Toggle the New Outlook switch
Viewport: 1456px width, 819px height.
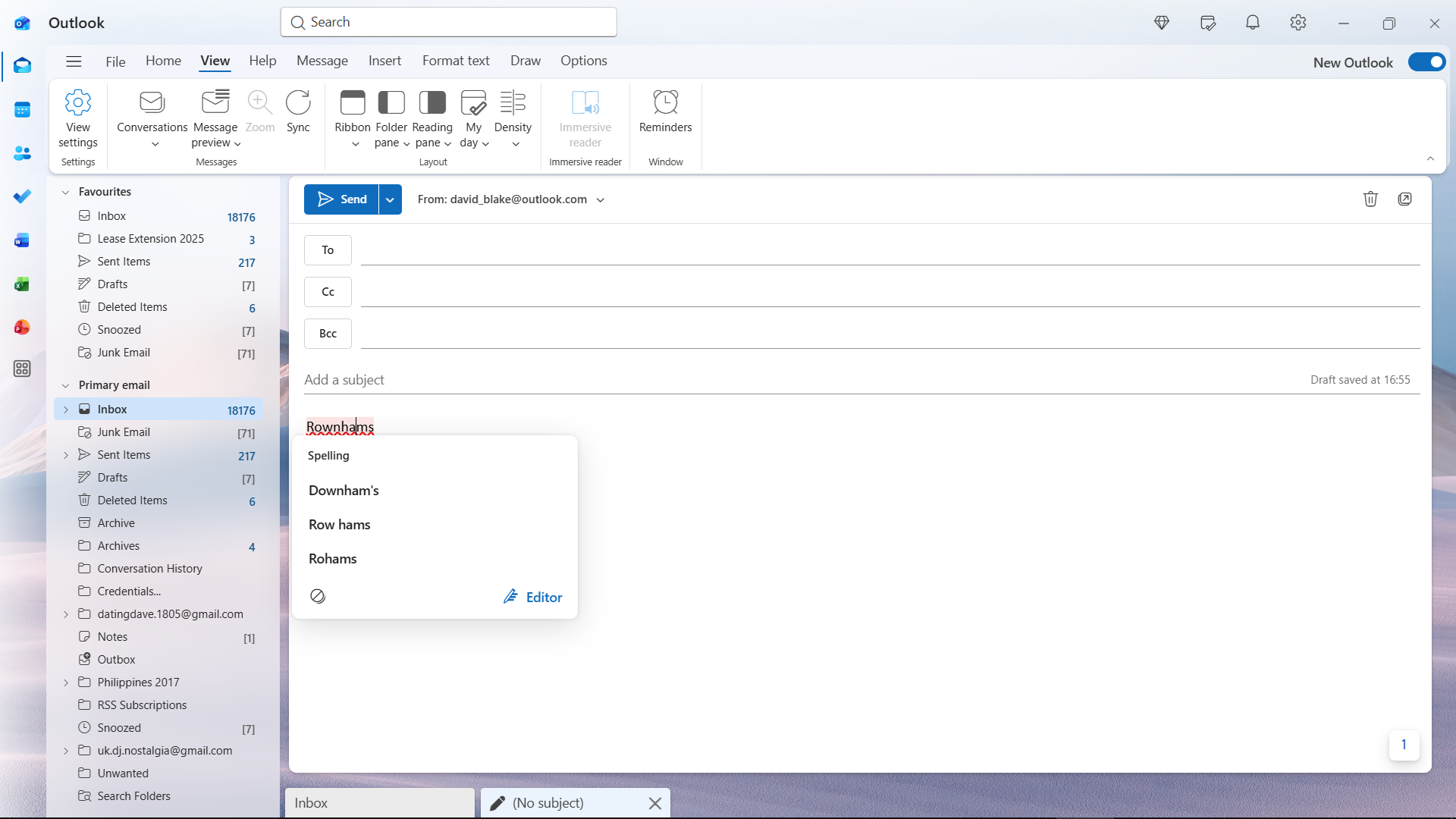pos(1426,62)
